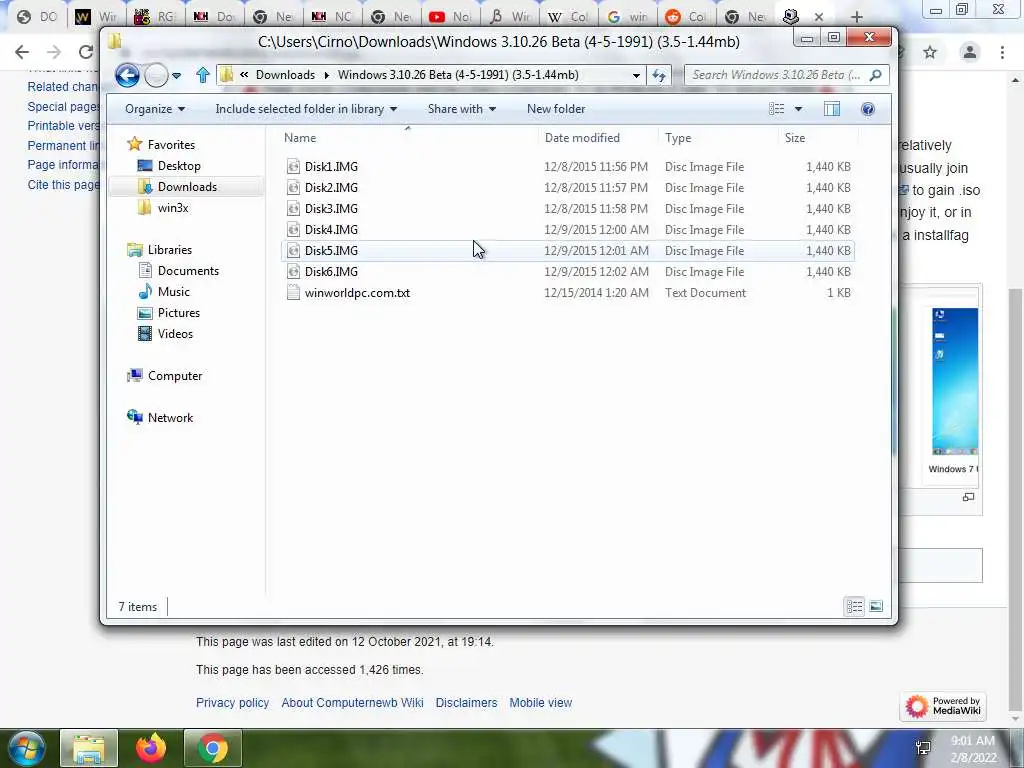Open Chrome's three-dot menu
The width and height of the screenshot is (1024, 768).
tap(1002, 52)
